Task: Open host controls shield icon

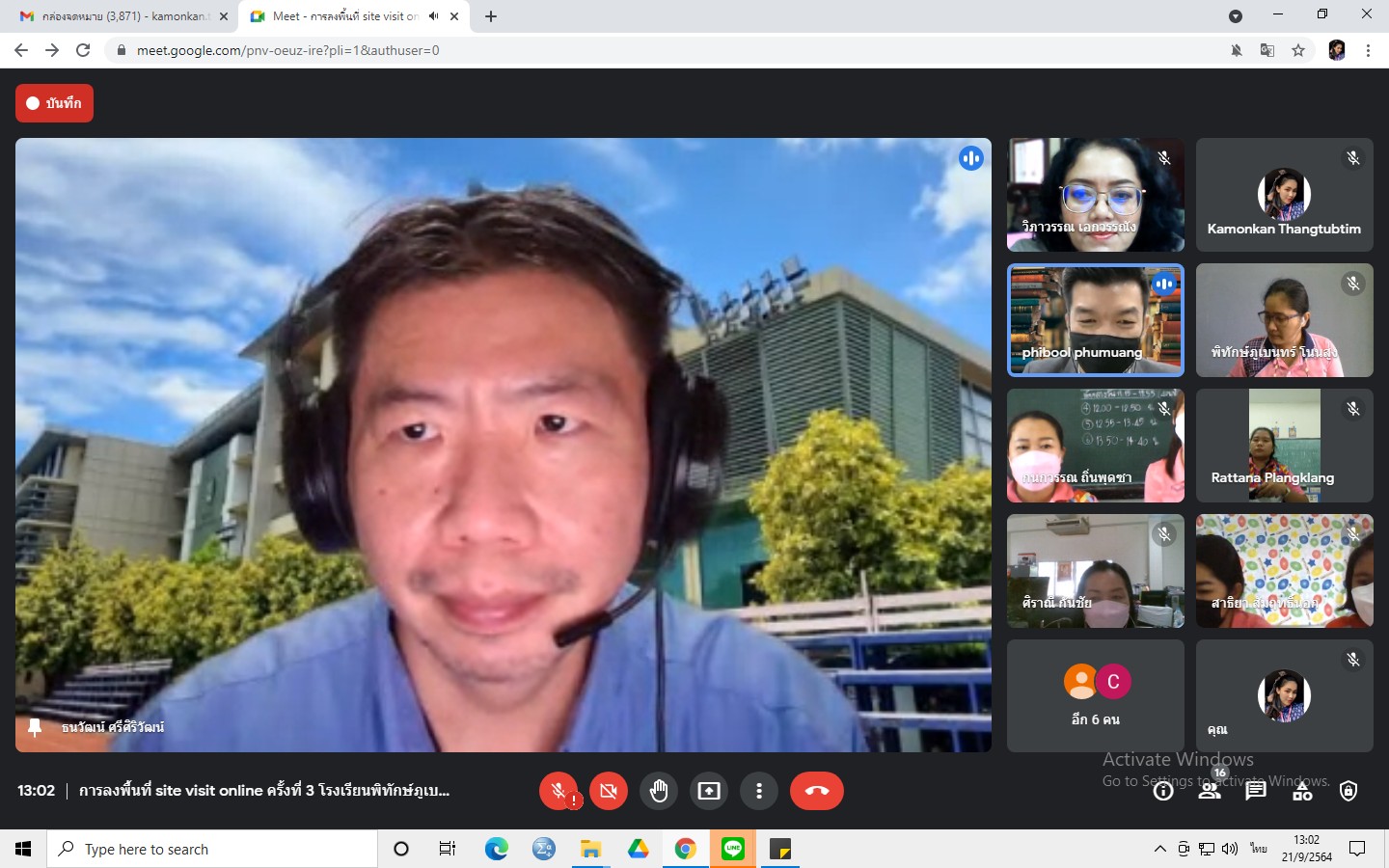Action: pyautogui.click(x=1348, y=792)
